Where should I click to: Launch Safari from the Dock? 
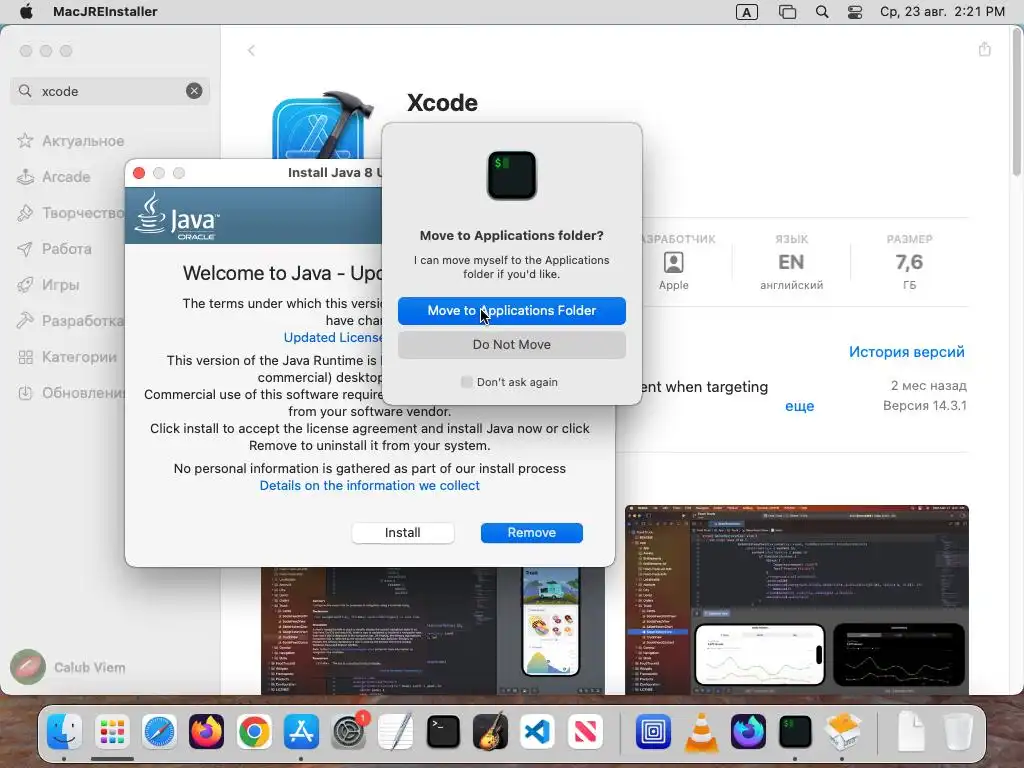coord(159,731)
